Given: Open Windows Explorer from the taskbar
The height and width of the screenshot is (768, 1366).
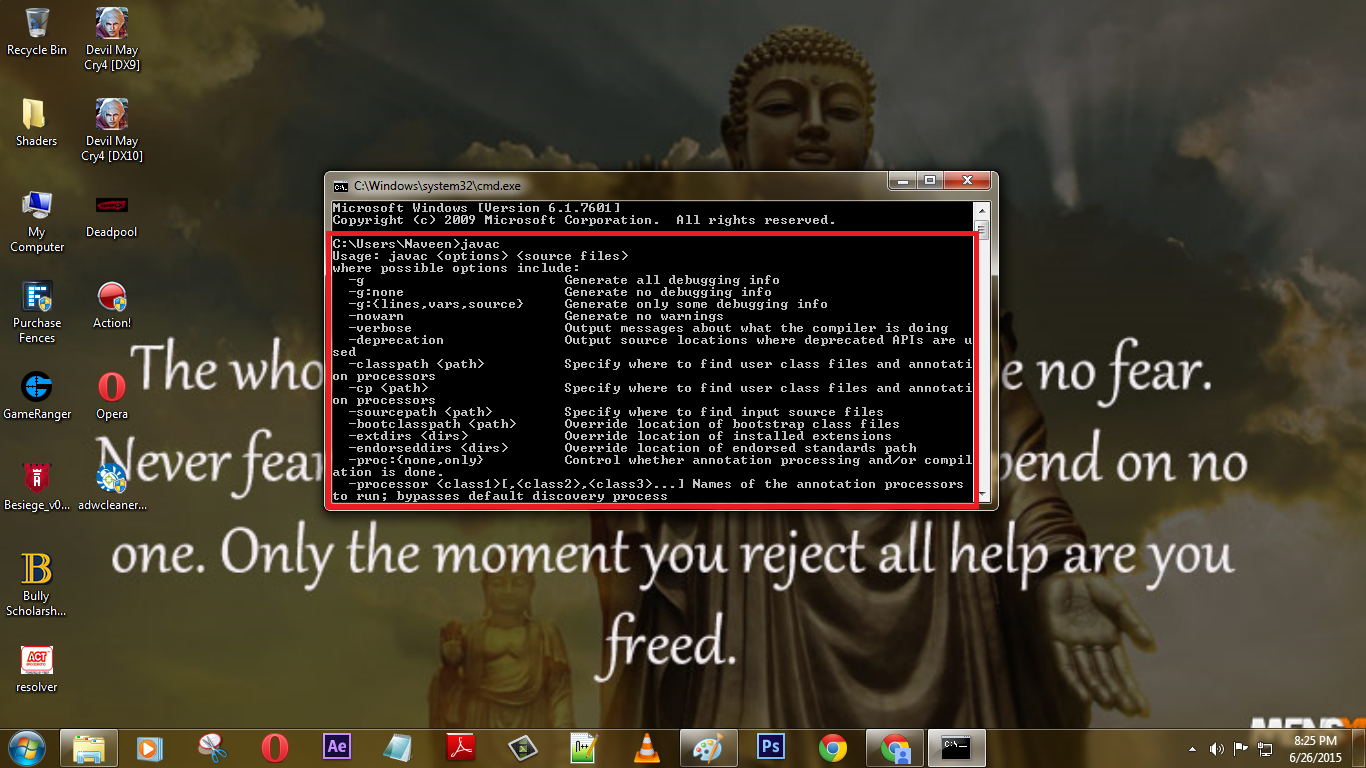Looking at the screenshot, I should point(88,747).
